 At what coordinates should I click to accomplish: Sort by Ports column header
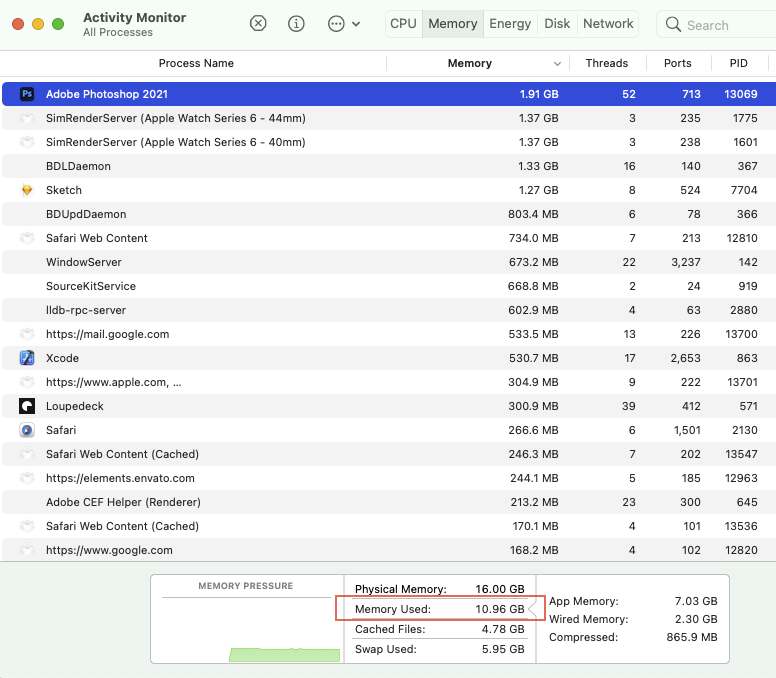point(678,63)
